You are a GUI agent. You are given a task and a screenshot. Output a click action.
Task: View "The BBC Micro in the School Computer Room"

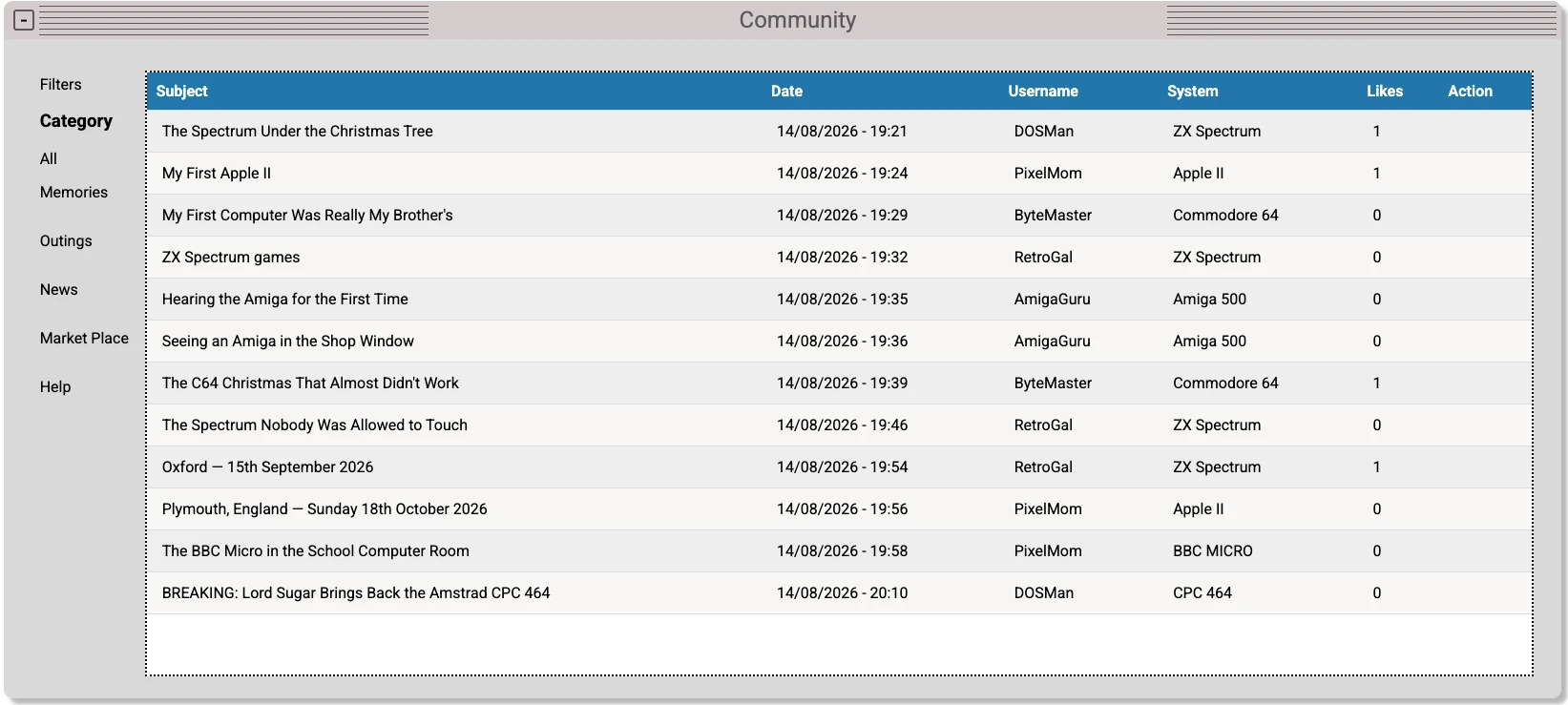tap(316, 550)
